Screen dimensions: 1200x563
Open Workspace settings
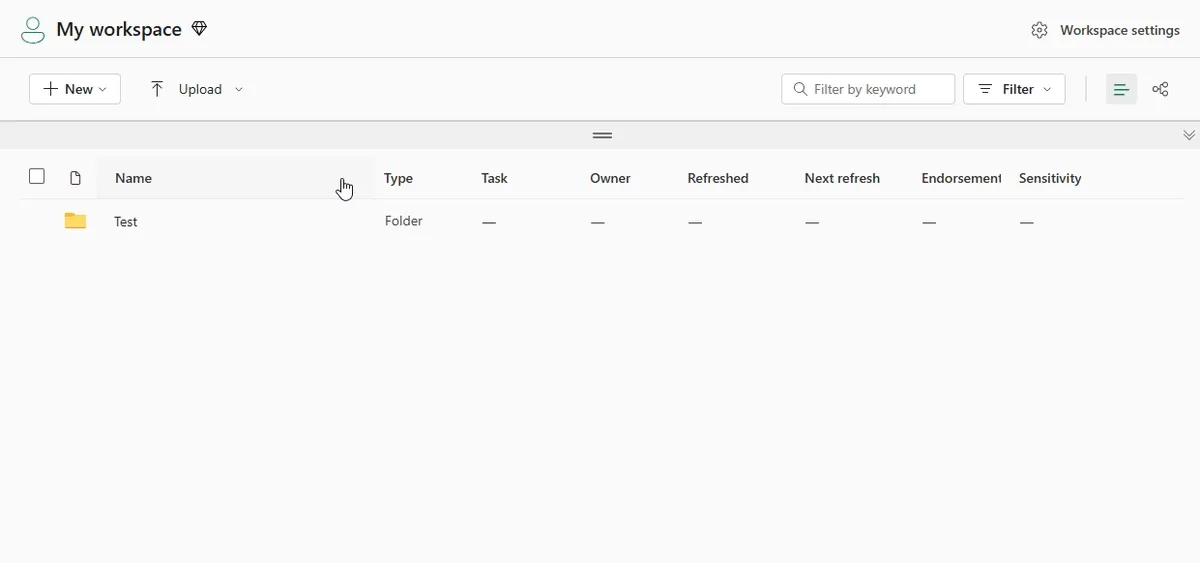1119,30
